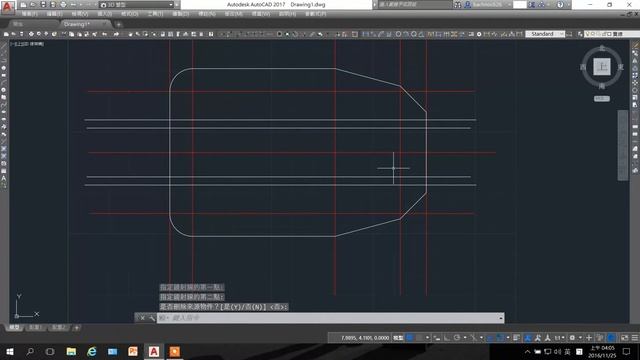
Task: Toggle Lineweight display in the status bar
Action: (517, 338)
